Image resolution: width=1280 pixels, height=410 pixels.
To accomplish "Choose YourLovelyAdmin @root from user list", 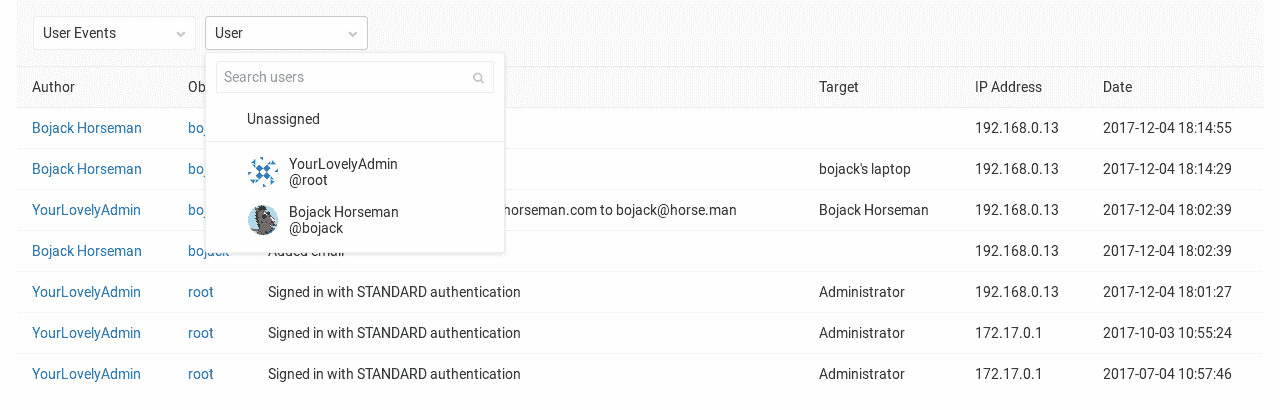I will (x=343, y=172).
